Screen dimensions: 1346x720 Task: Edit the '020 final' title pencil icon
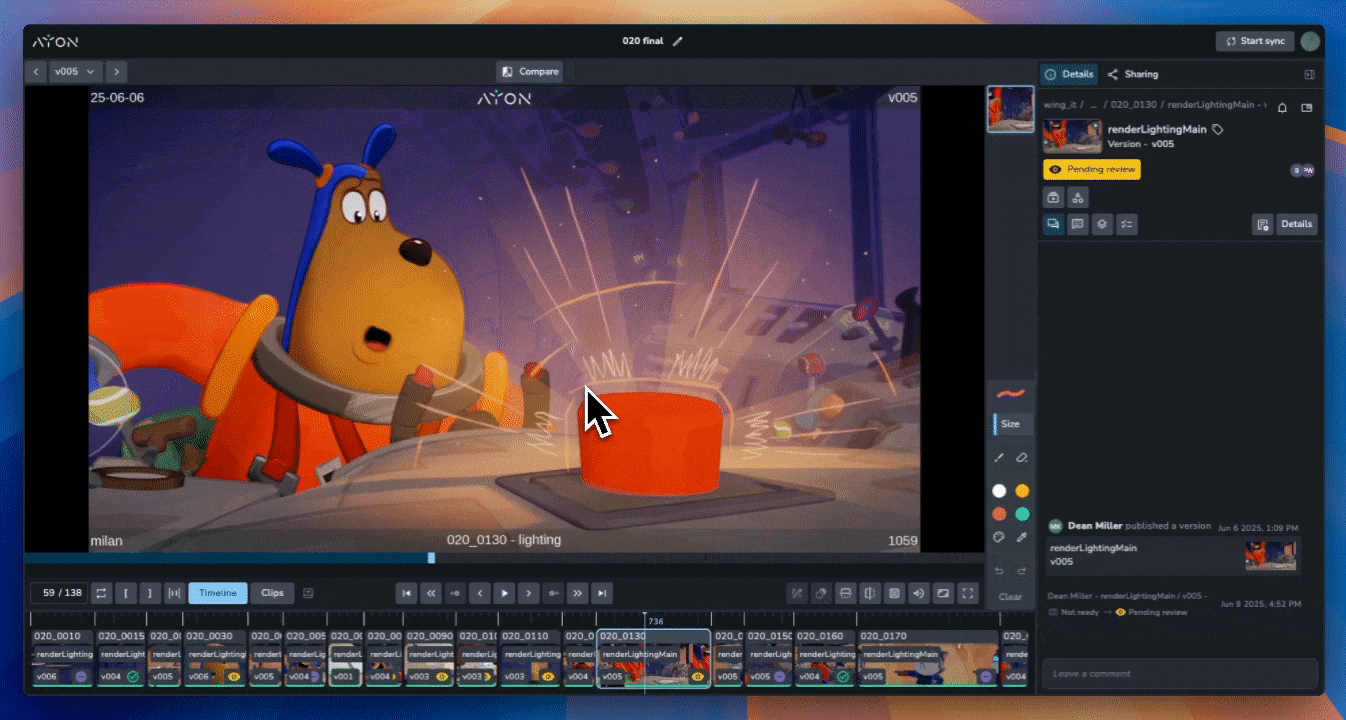pyautogui.click(x=678, y=41)
